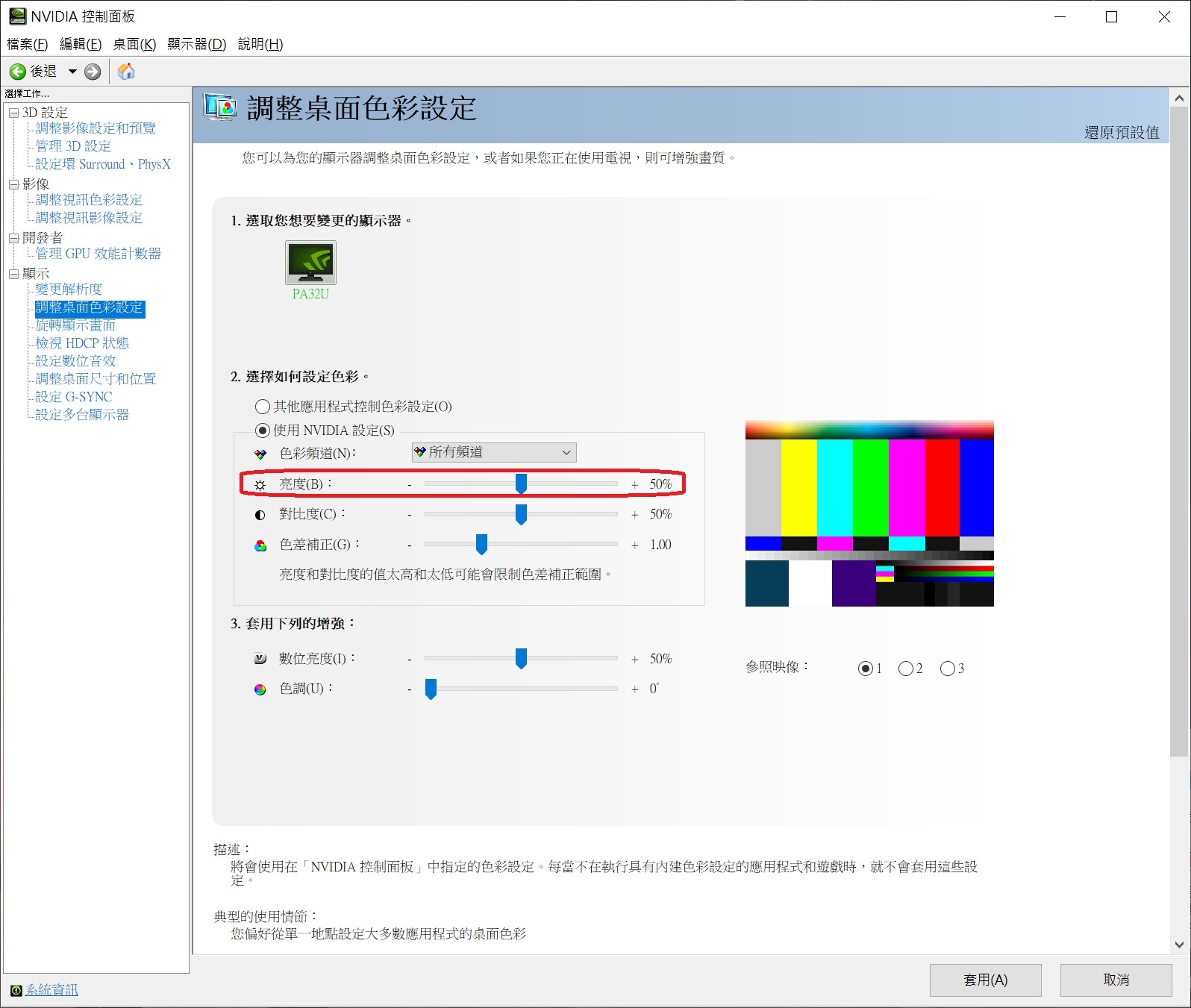Select reference image 2 radio button
The width and height of the screenshot is (1191, 1008).
(906, 669)
